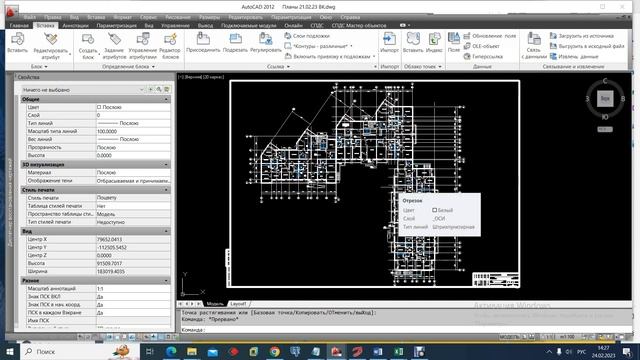Click Слои подложки underlay layers

pos(307,36)
